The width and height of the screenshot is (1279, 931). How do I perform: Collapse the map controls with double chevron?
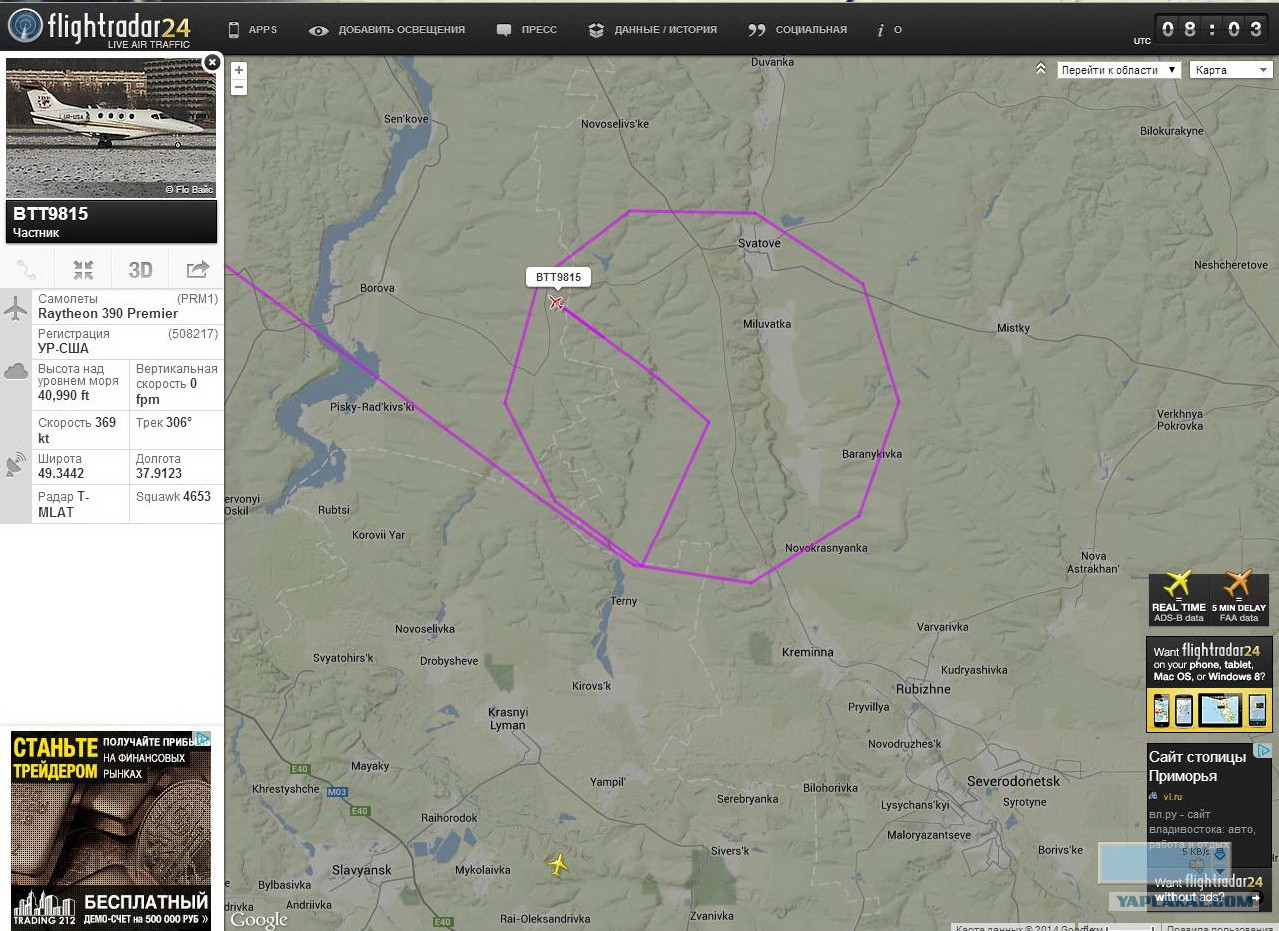click(x=1040, y=69)
